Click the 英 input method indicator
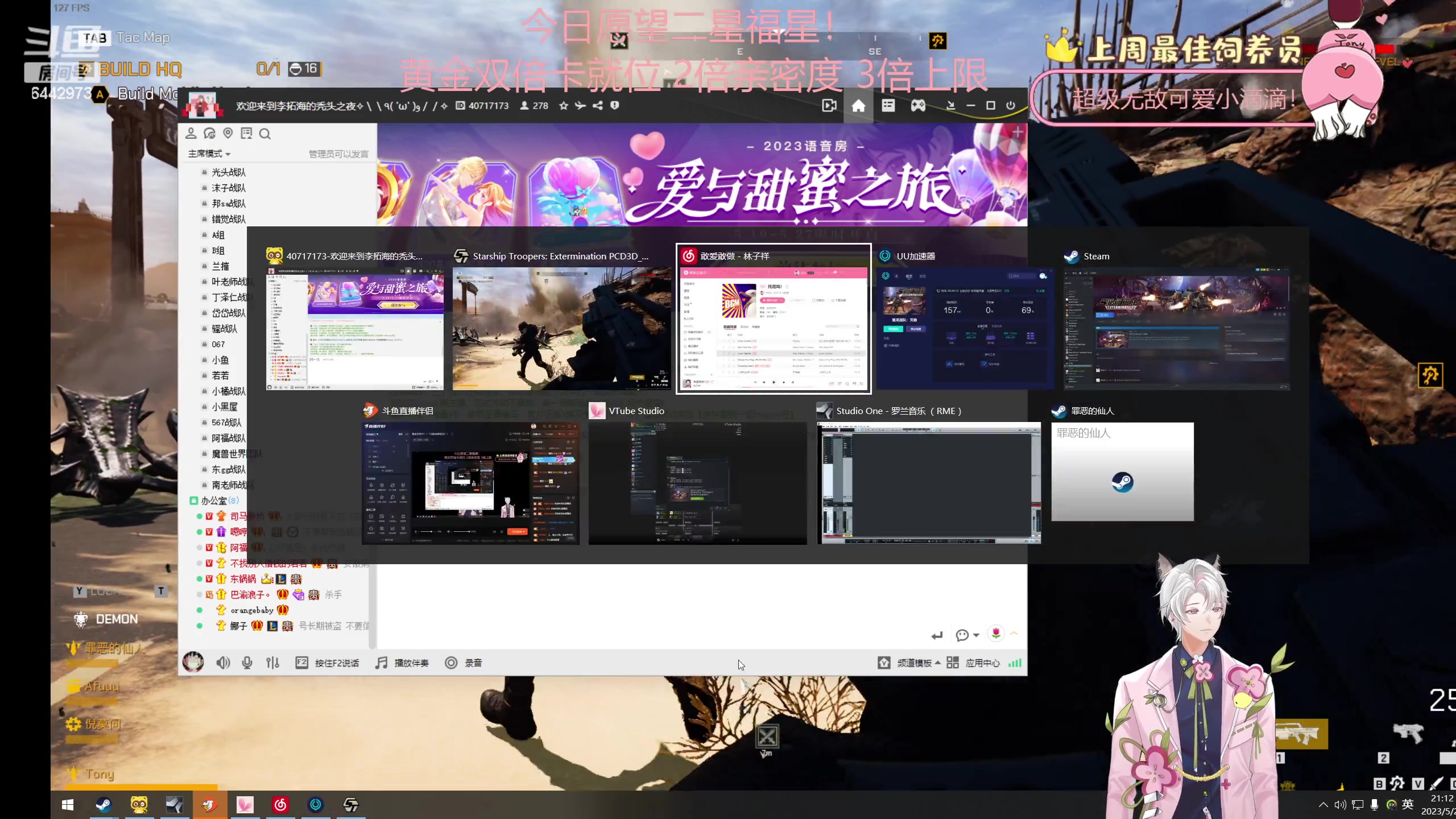The height and width of the screenshot is (819, 1456). click(1408, 804)
